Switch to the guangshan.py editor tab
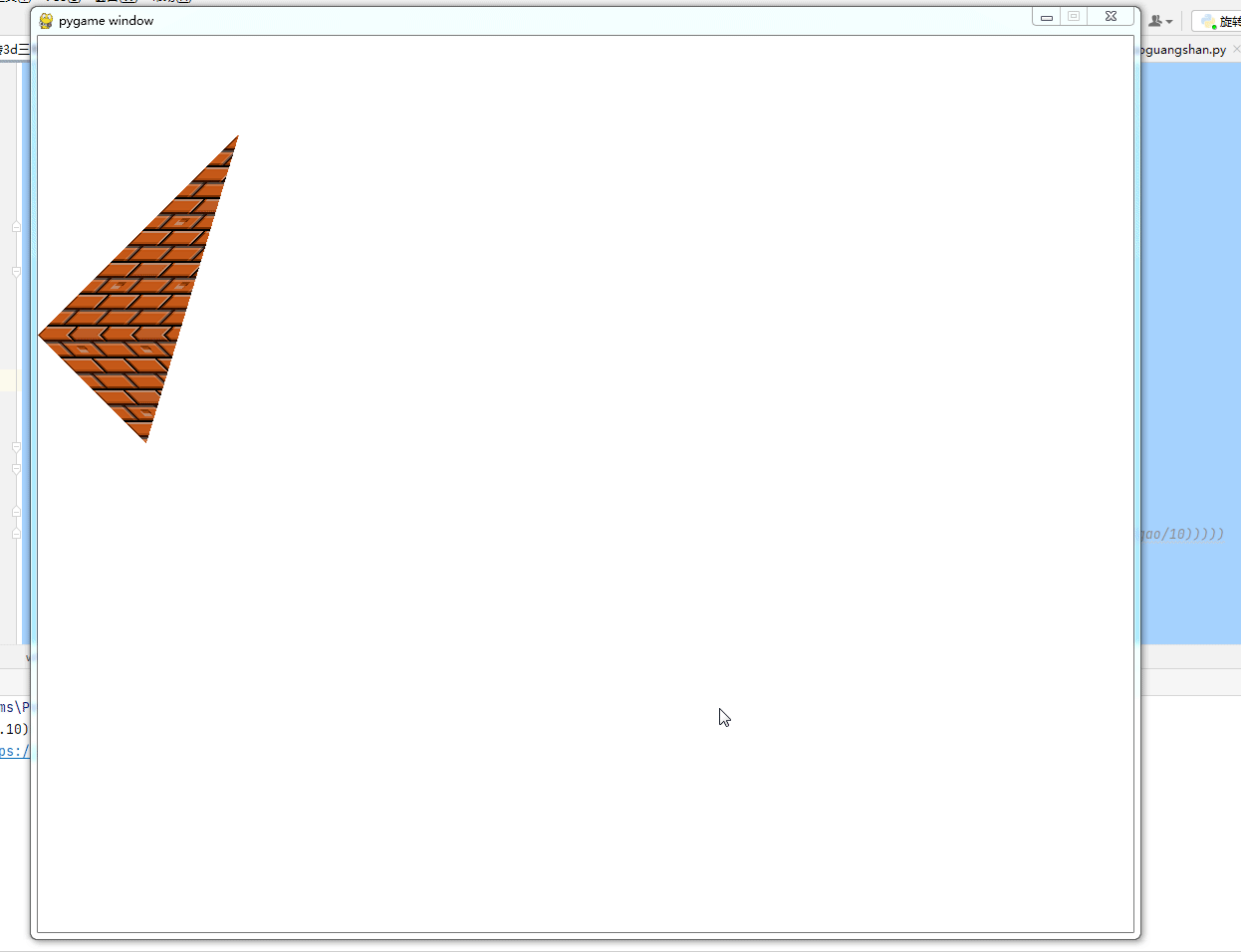This screenshot has height=952, width=1241. (x=1185, y=49)
